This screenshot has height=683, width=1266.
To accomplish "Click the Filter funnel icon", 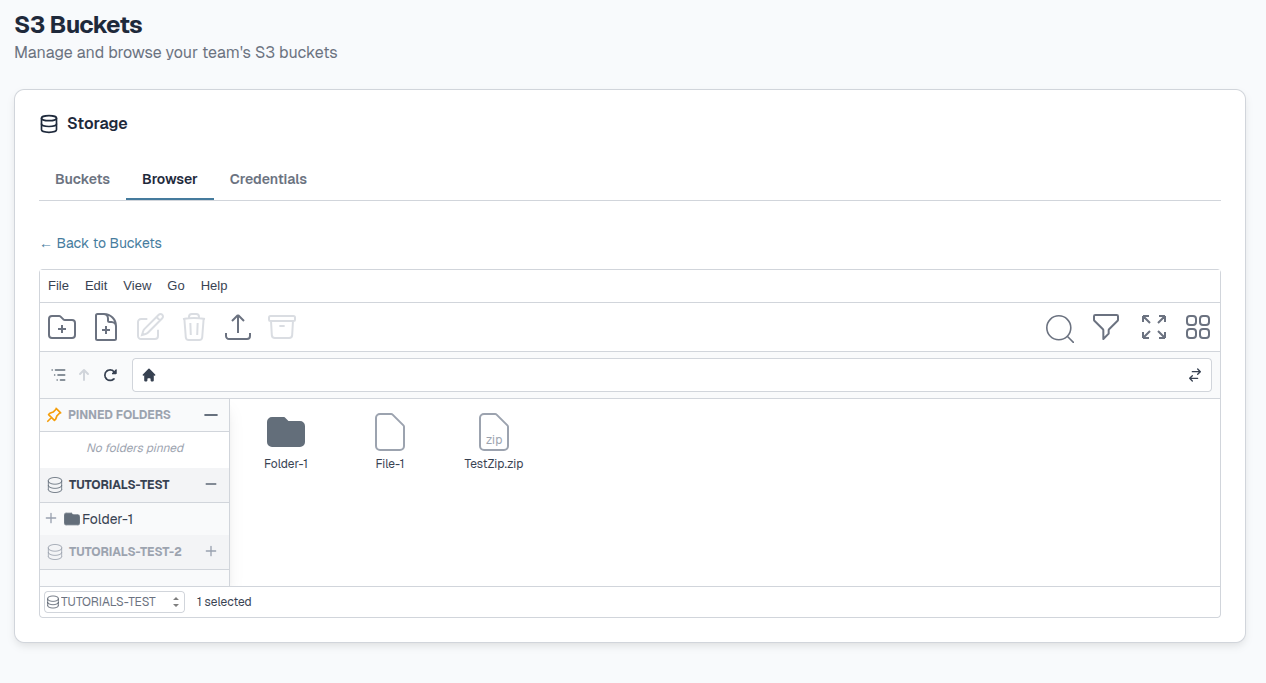I will [x=1105, y=327].
